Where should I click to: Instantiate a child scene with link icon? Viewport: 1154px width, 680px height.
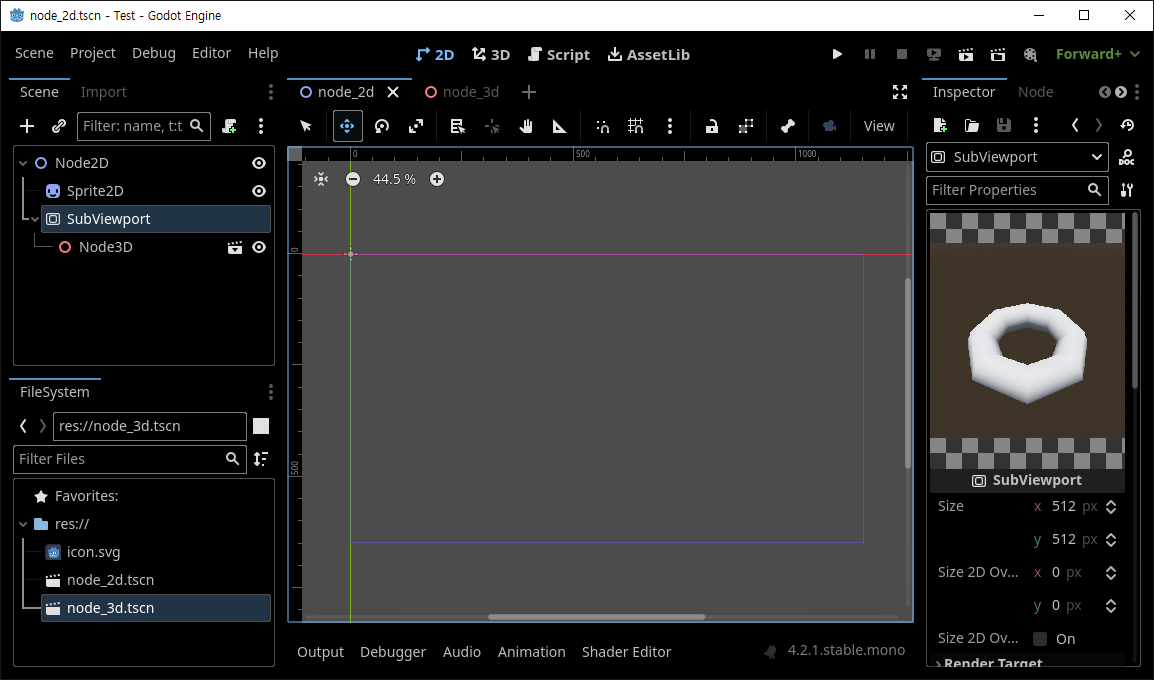pyautogui.click(x=59, y=126)
